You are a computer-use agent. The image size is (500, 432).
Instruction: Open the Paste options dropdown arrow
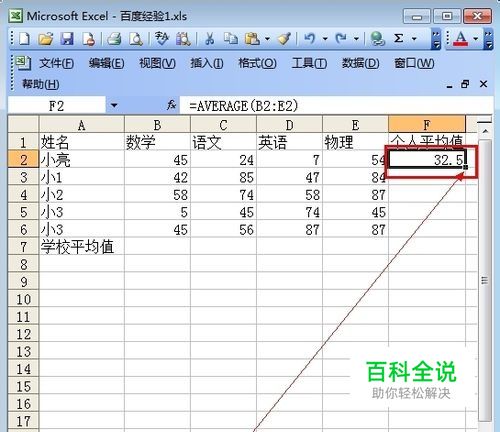point(267,39)
